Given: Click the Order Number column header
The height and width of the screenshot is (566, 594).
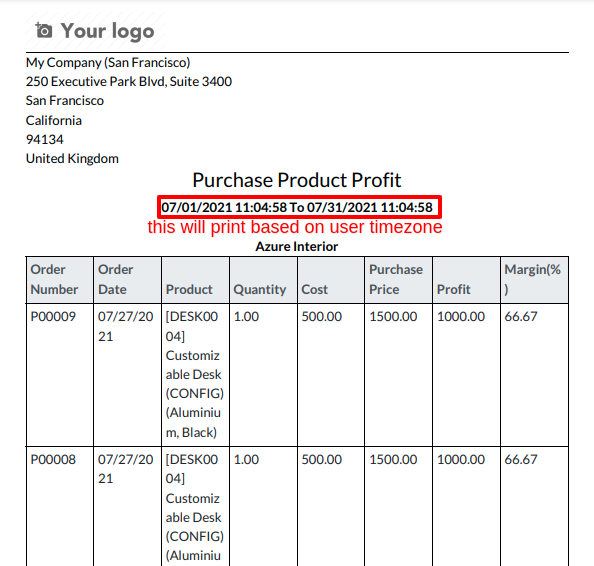Looking at the screenshot, I should coord(60,280).
